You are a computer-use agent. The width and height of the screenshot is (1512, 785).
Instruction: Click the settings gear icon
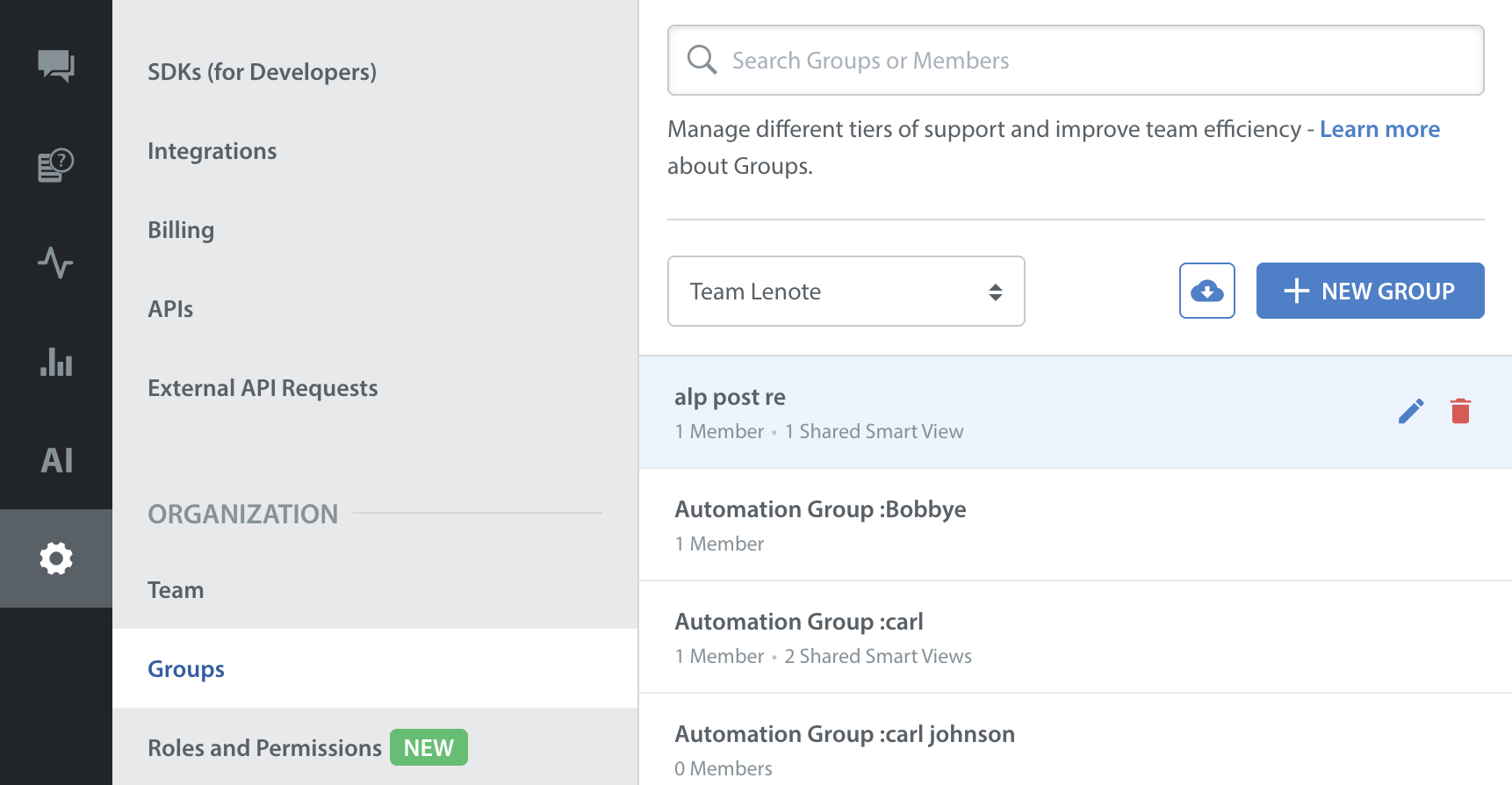[x=56, y=558]
